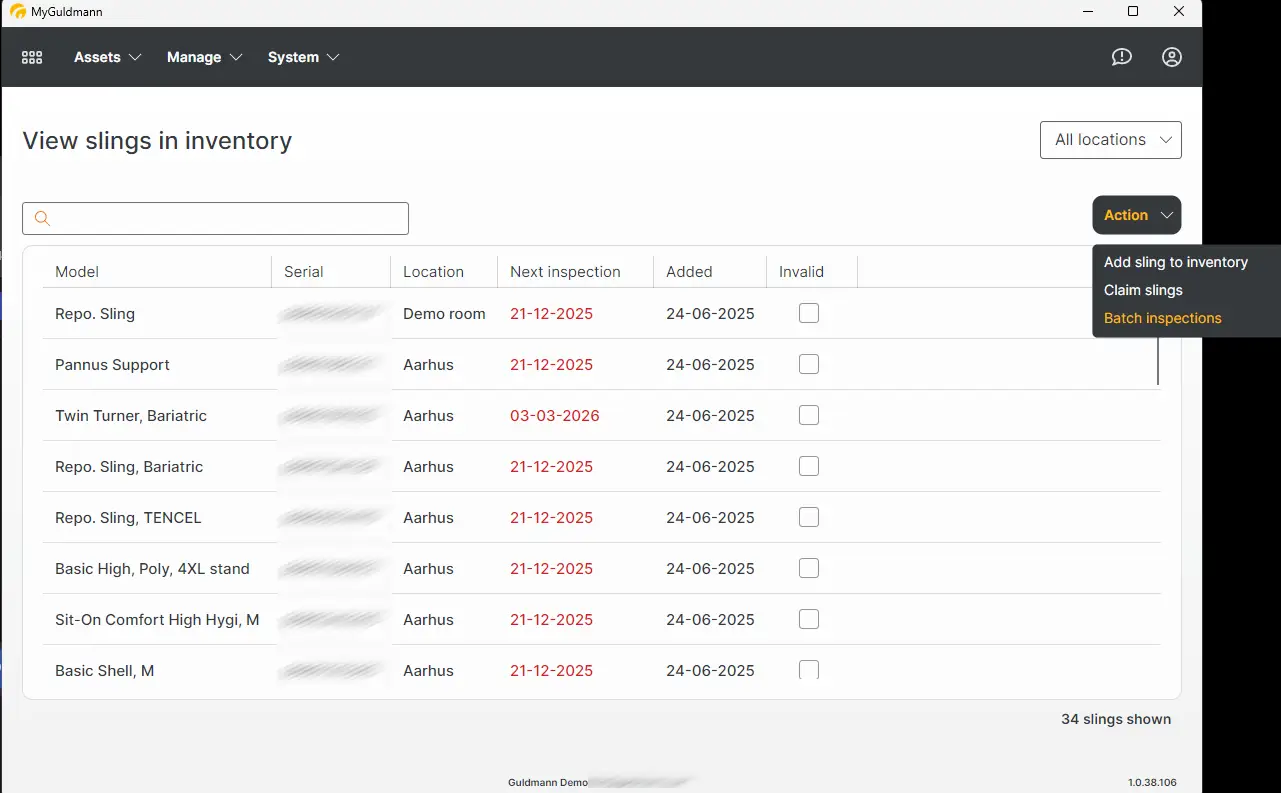The image size is (1281, 793).
Task: Choose Add sling to inventory
Action: click(x=1176, y=262)
